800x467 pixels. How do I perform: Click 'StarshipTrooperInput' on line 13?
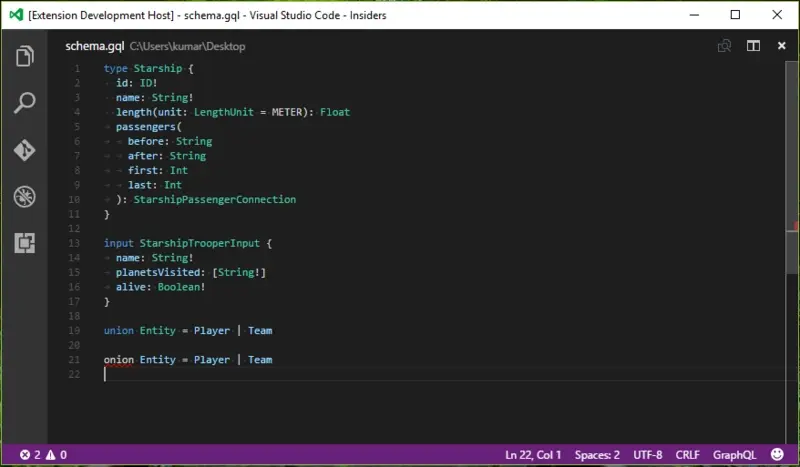coord(199,243)
